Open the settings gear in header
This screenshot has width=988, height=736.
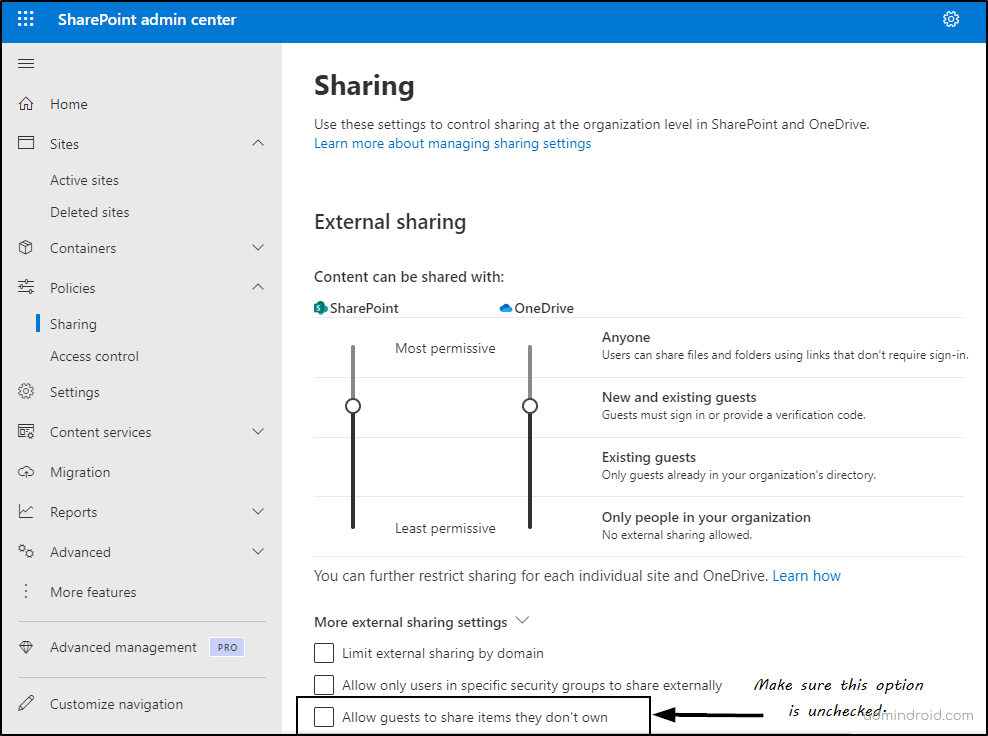click(x=951, y=19)
